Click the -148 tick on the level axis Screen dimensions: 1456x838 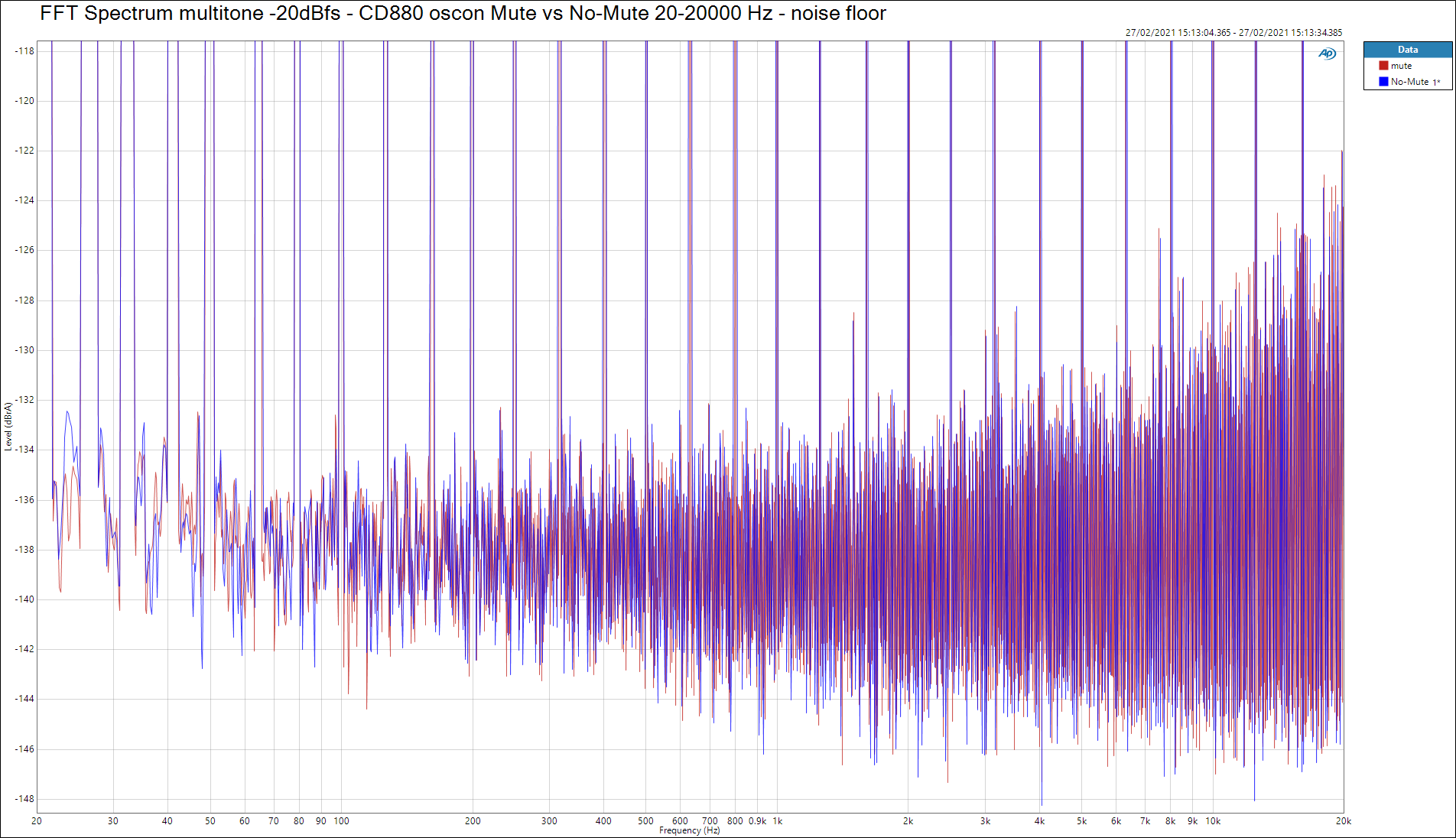click(x=24, y=799)
